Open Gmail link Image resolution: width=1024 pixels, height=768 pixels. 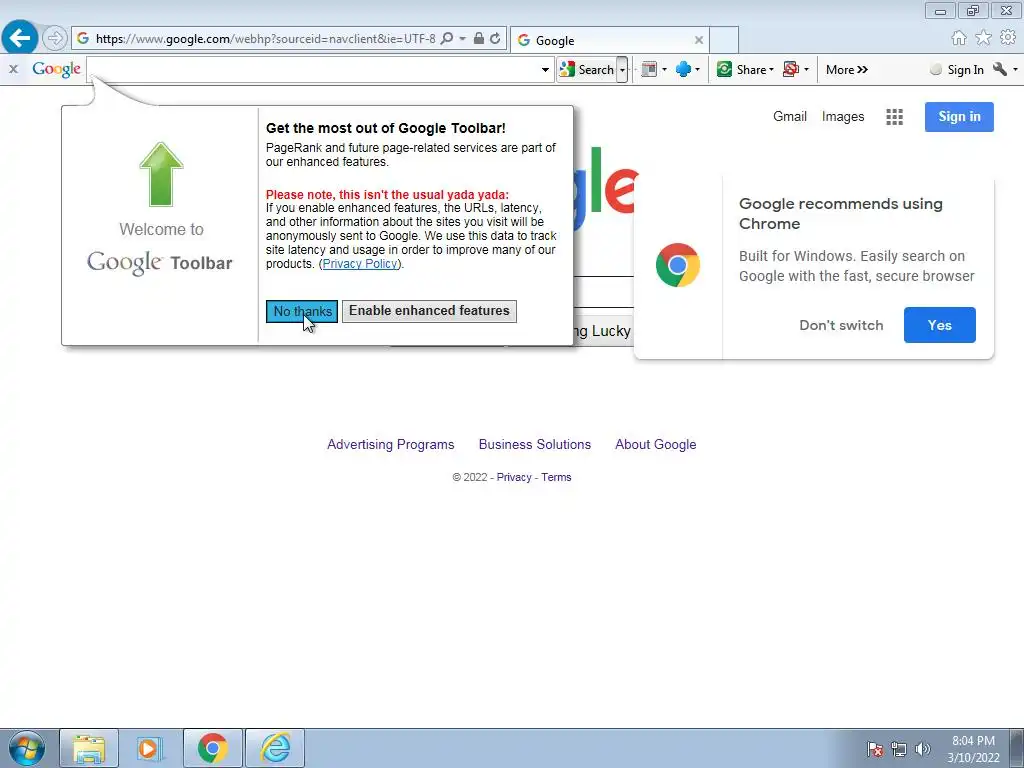coord(790,116)
